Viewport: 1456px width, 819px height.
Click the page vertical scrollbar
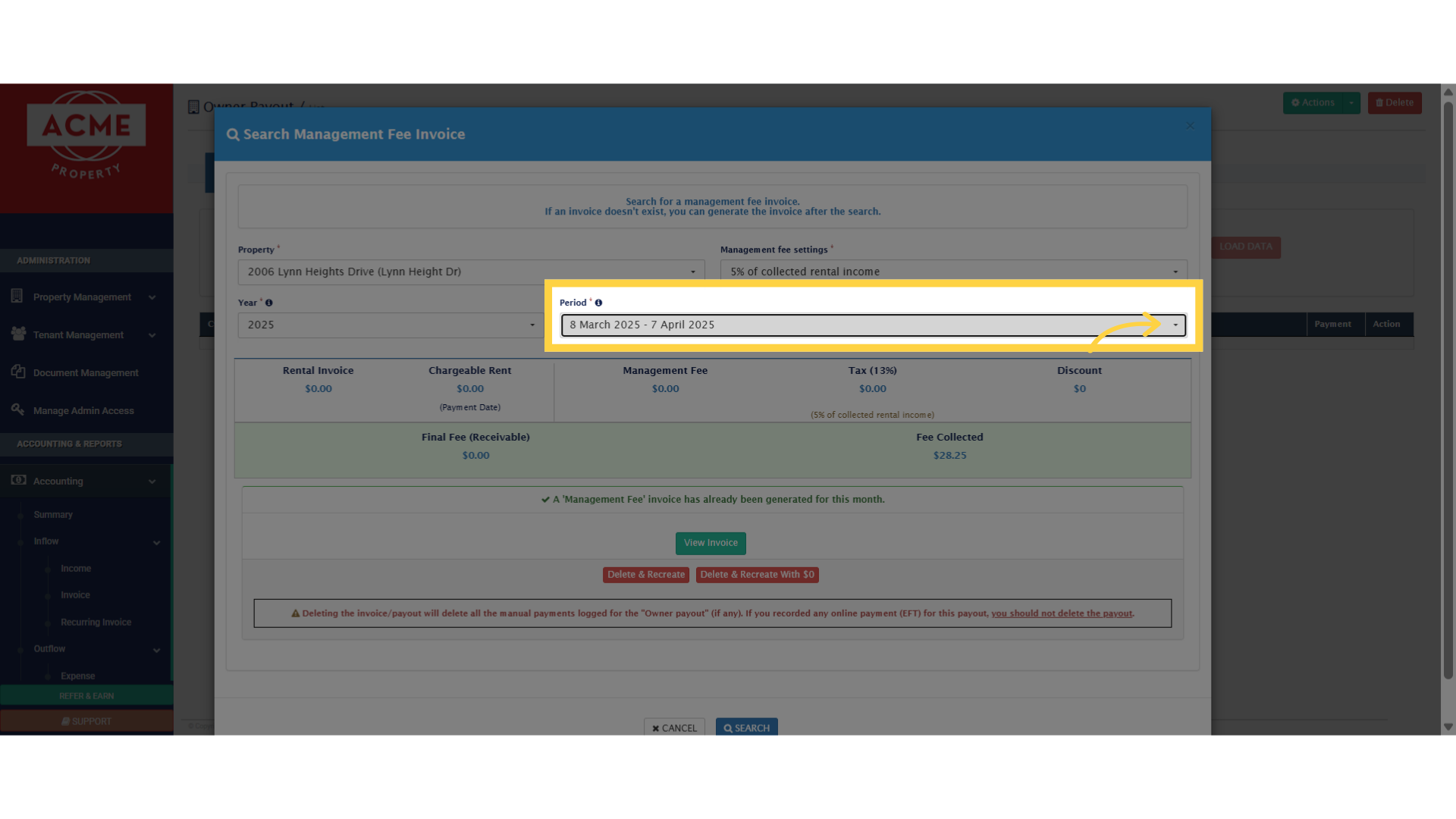pos(1448,391)
